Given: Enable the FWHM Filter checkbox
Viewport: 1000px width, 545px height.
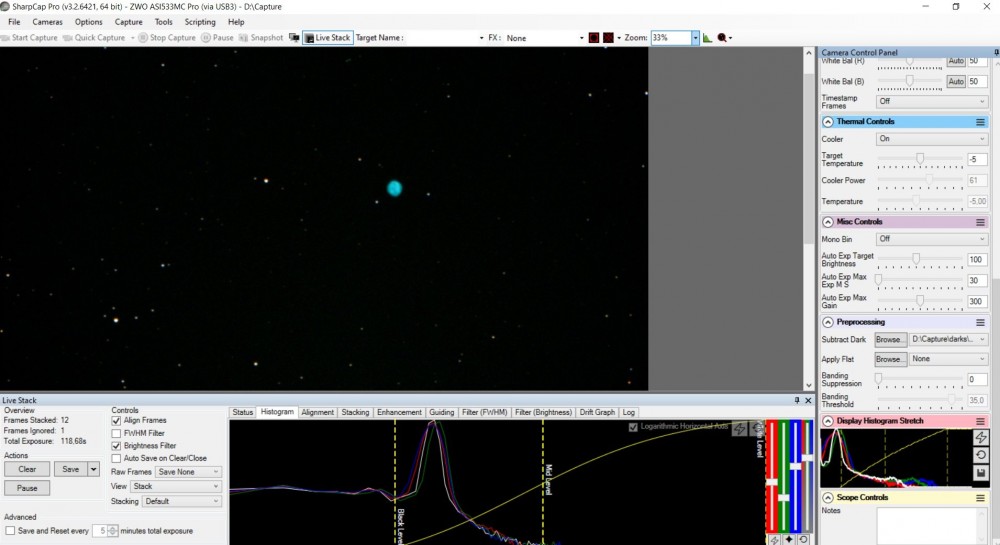Looking at the screenshot, I should pos(116,433).
